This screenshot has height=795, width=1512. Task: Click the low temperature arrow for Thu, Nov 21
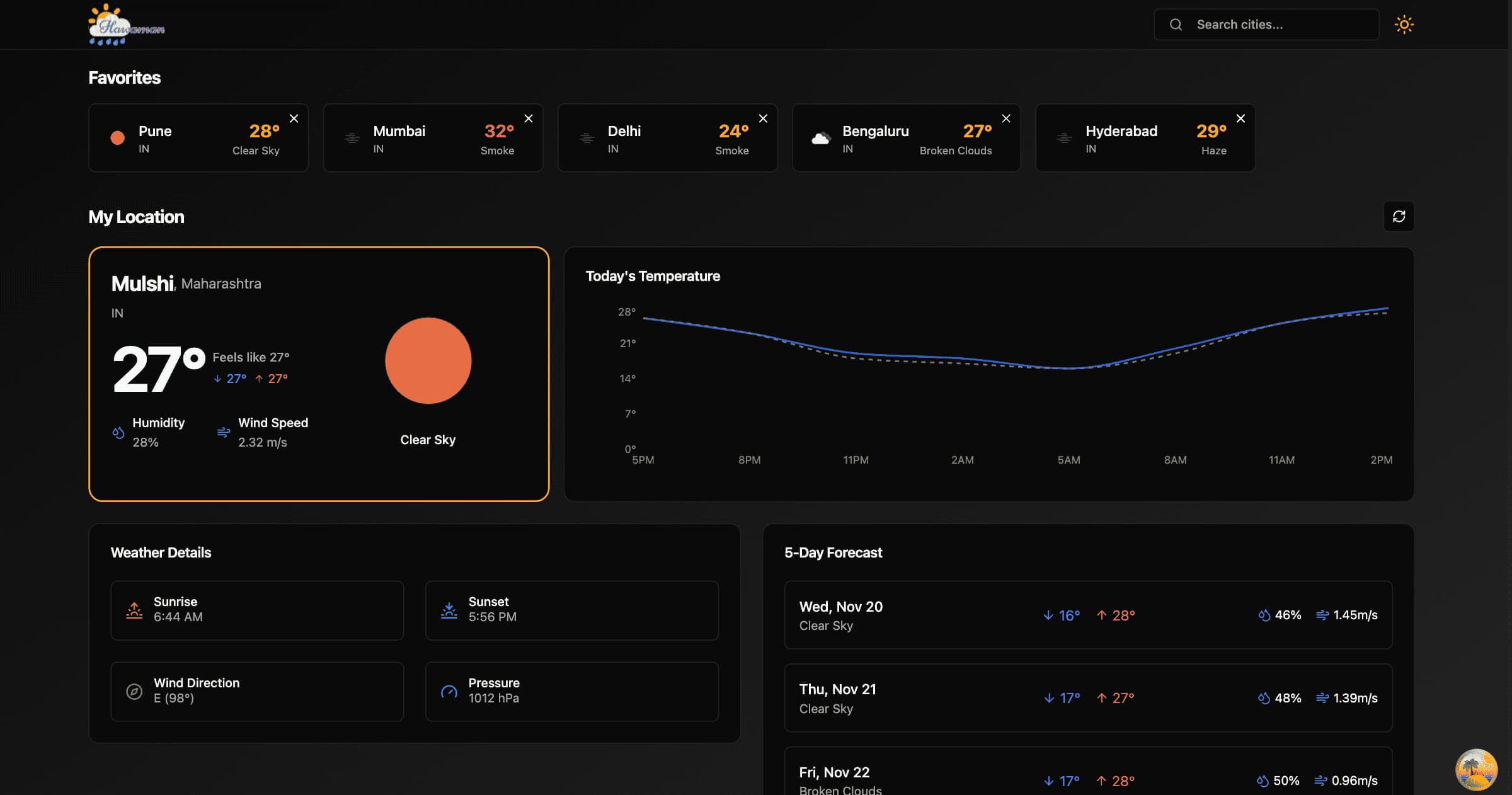(1049, 698)
